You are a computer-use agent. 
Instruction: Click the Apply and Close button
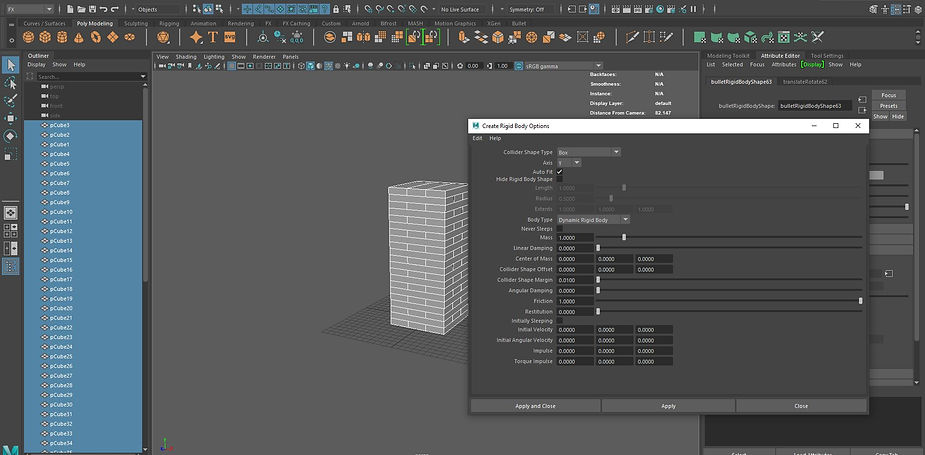[535, 406]
